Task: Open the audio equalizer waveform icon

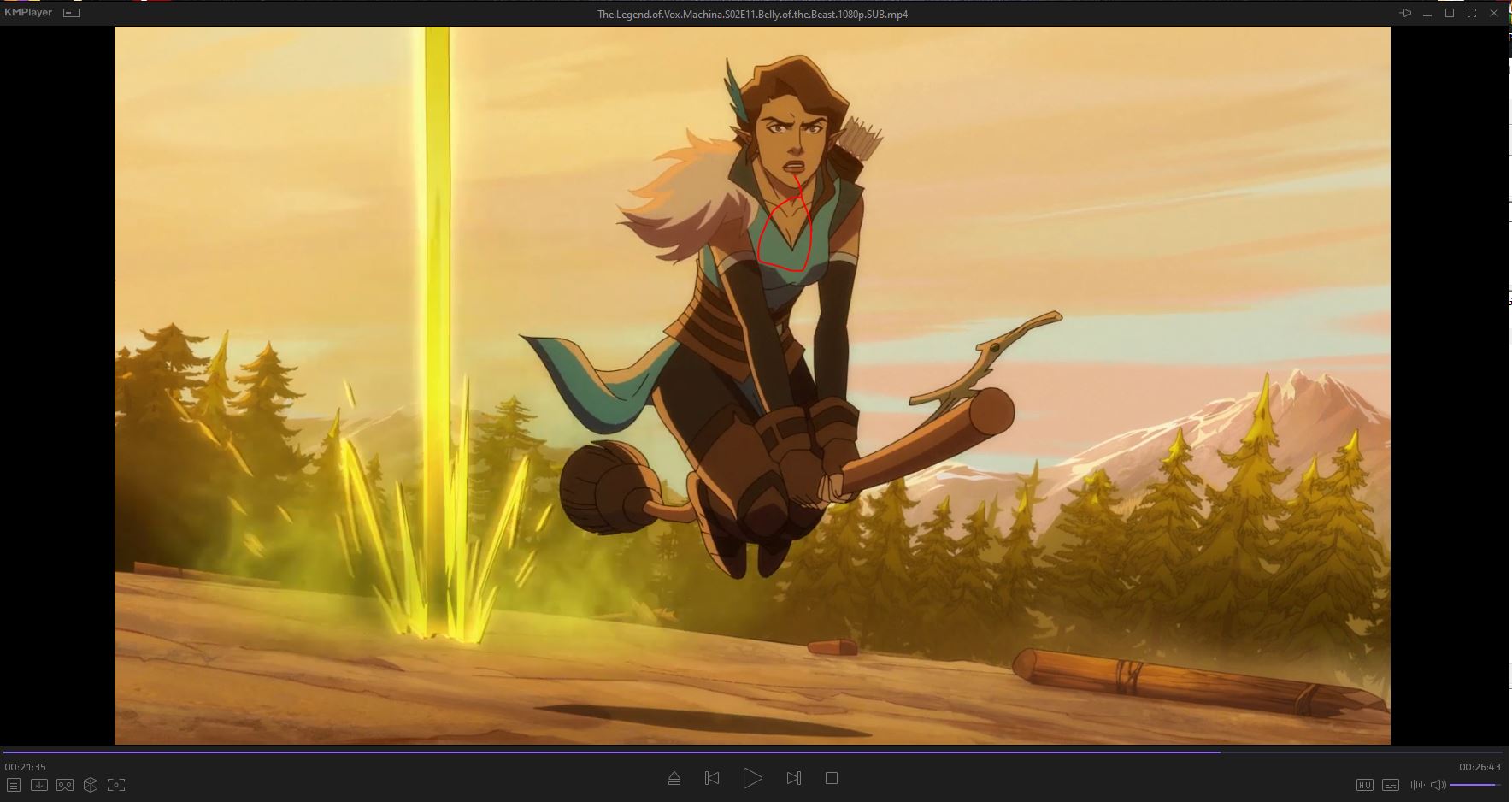Action: click(1416, 785)
